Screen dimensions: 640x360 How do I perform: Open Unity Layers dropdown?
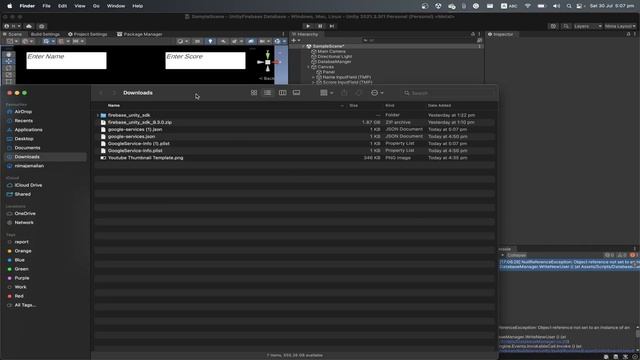click(x=587, y=26)
